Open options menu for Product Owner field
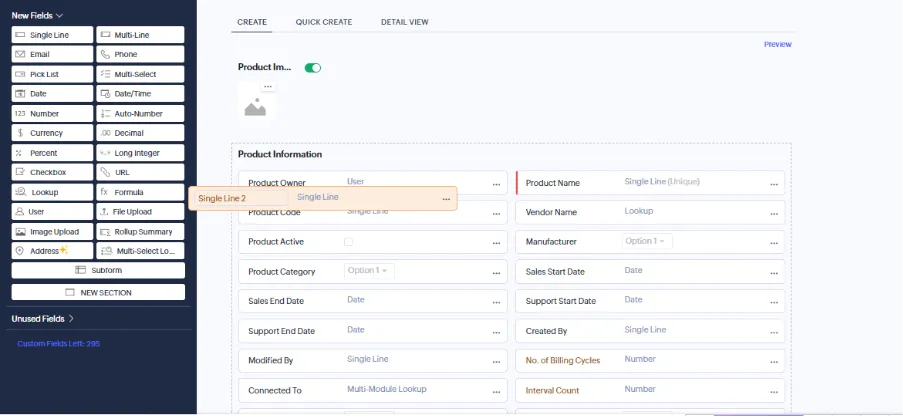 click(496, 185)
